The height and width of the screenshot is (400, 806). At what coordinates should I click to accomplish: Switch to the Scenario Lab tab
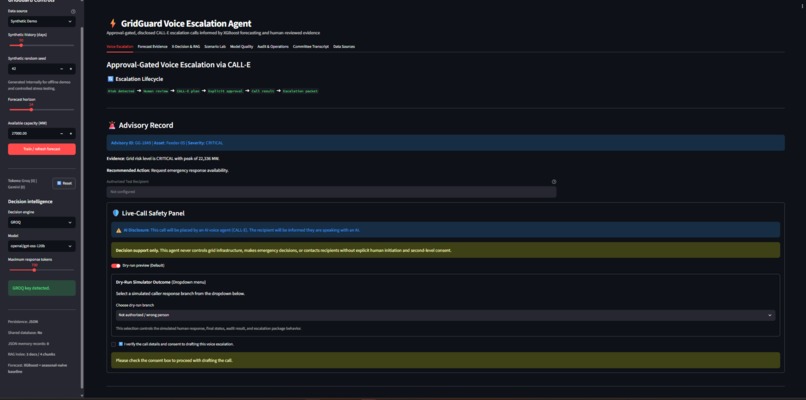click(x=215, y=46)
